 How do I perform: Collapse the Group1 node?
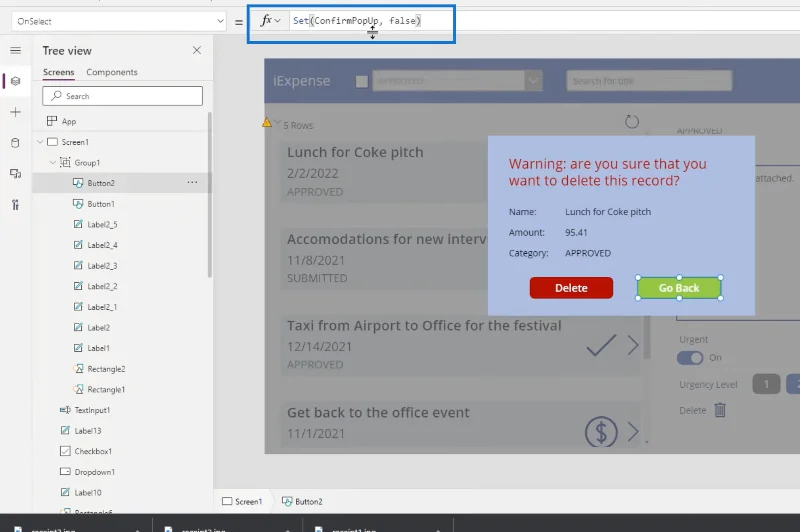pyautogui.click(x=53, y=162)
